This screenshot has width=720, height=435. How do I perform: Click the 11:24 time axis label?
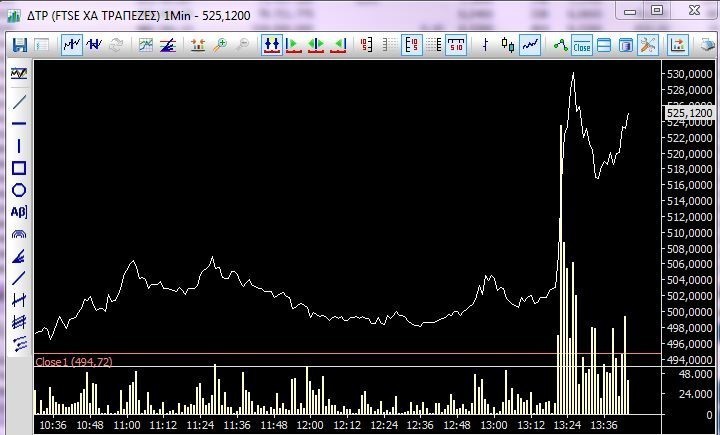200,425
